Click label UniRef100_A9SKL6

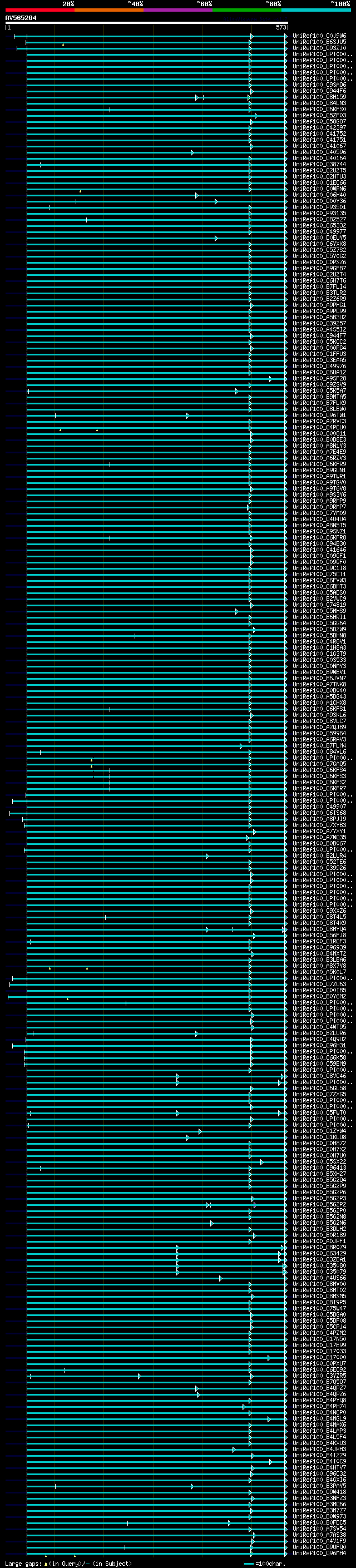coord(319,715)
